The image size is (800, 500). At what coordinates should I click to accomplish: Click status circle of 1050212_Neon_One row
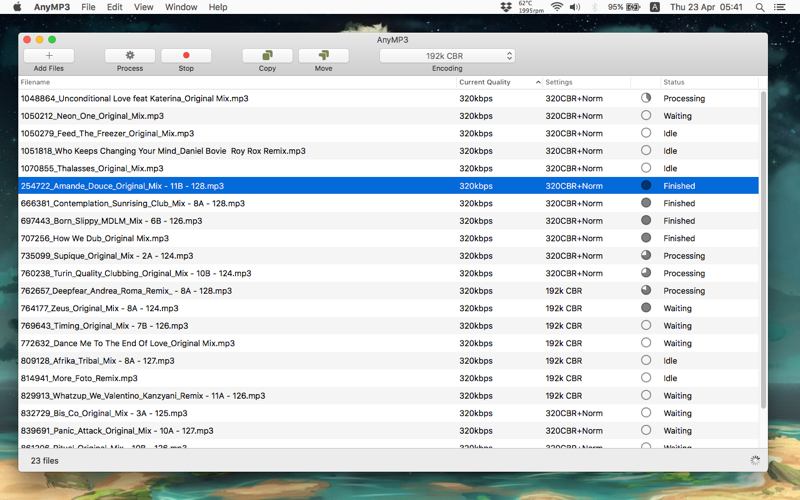click(646, 115)
